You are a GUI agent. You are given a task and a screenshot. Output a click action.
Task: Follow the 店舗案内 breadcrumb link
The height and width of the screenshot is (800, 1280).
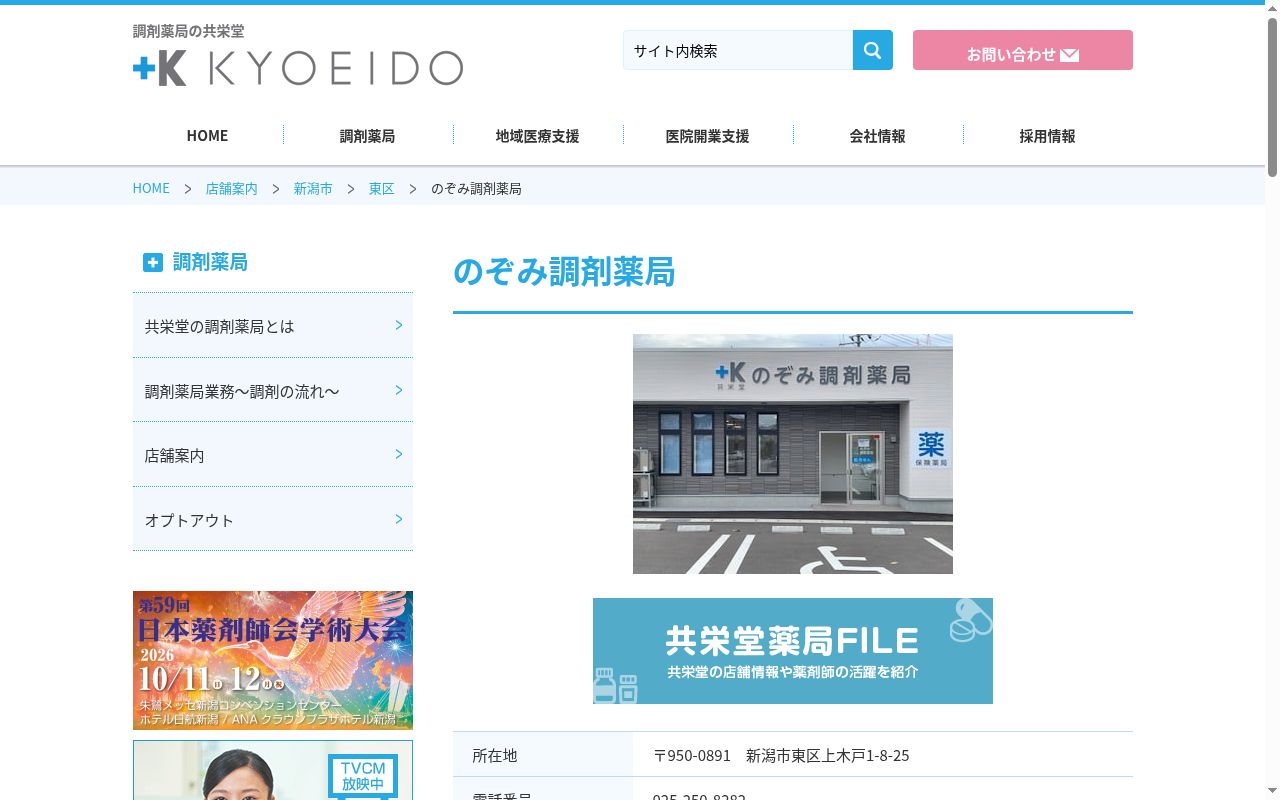pos(231,188)
